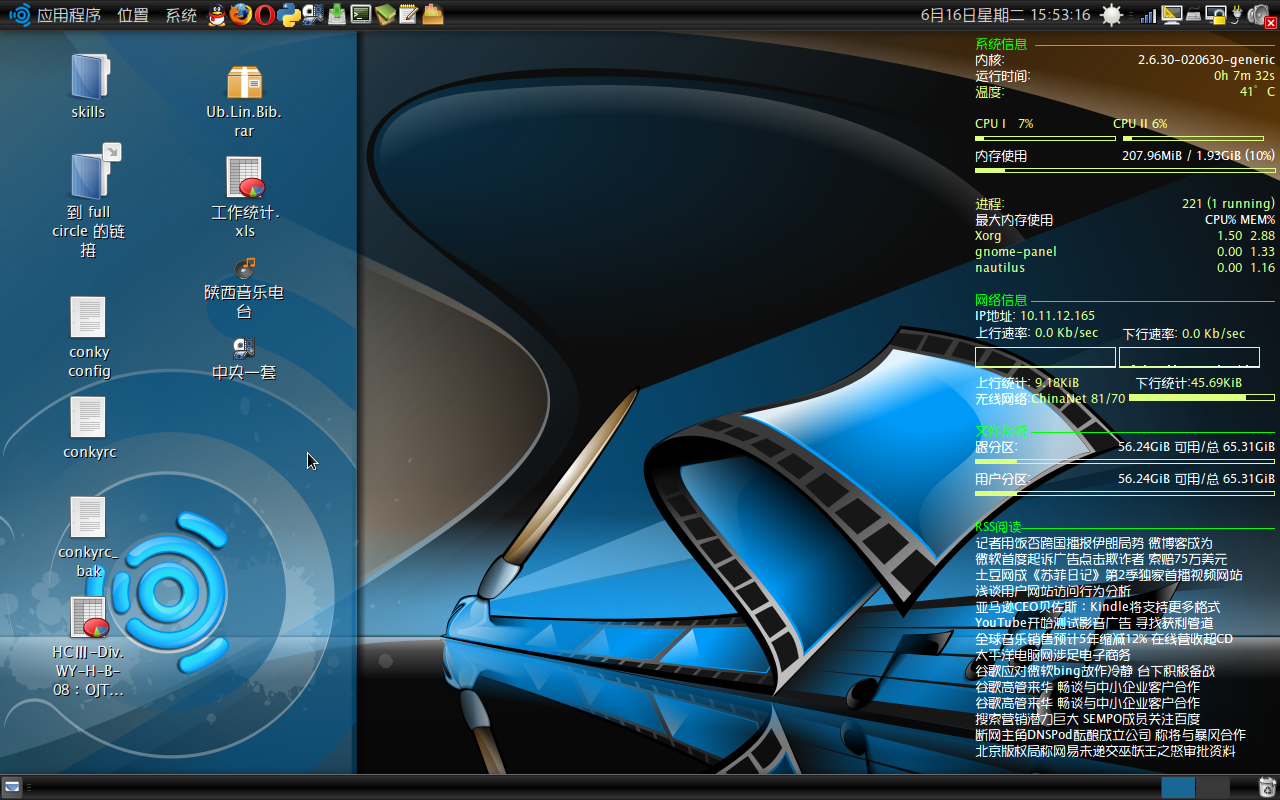
Task: Switch to the second gray workspace
Action: coord(1213,787)
